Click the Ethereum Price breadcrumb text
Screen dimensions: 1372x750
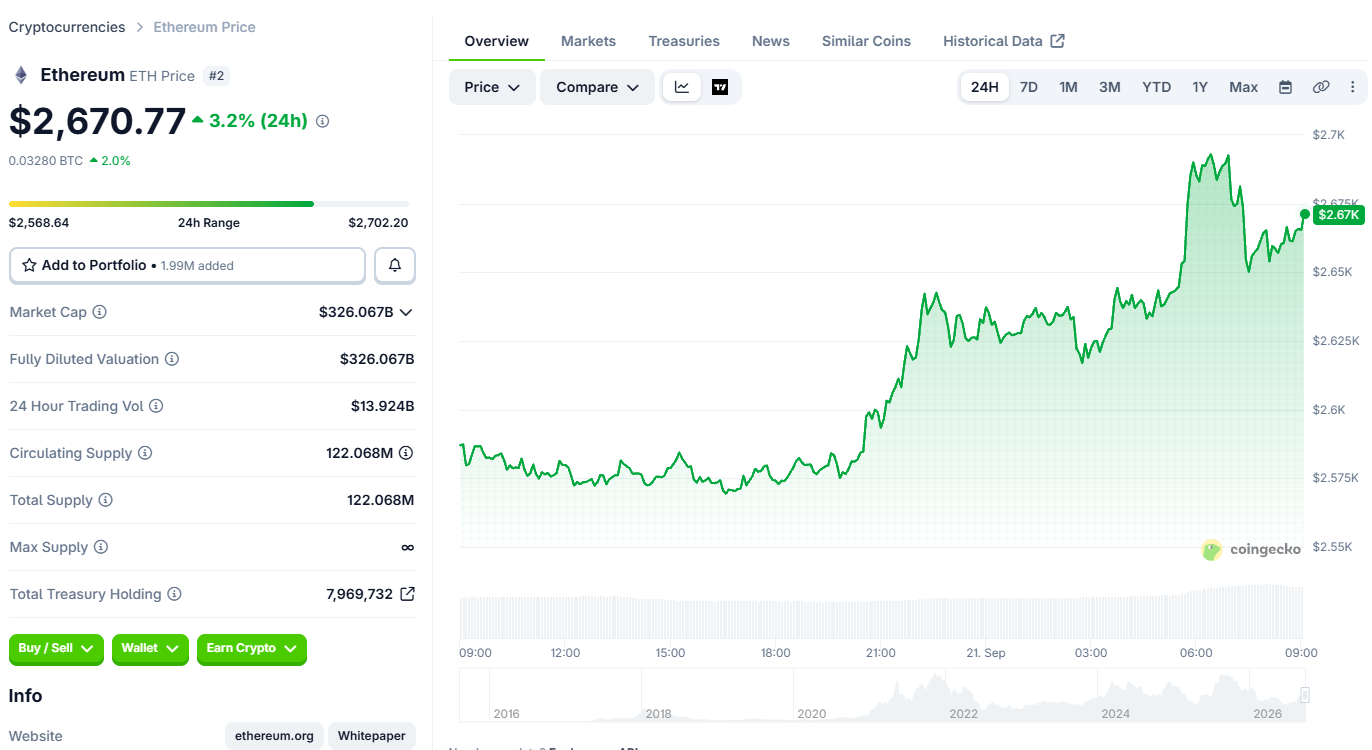[x=204, y=27]
